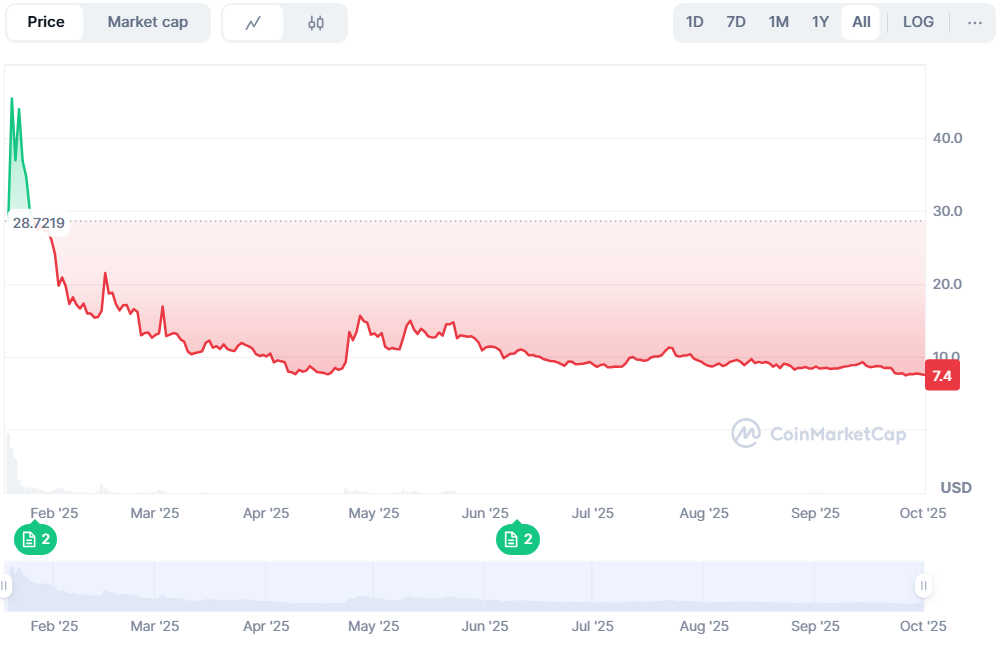Open the more options ellipsis menu

[974, 22]
